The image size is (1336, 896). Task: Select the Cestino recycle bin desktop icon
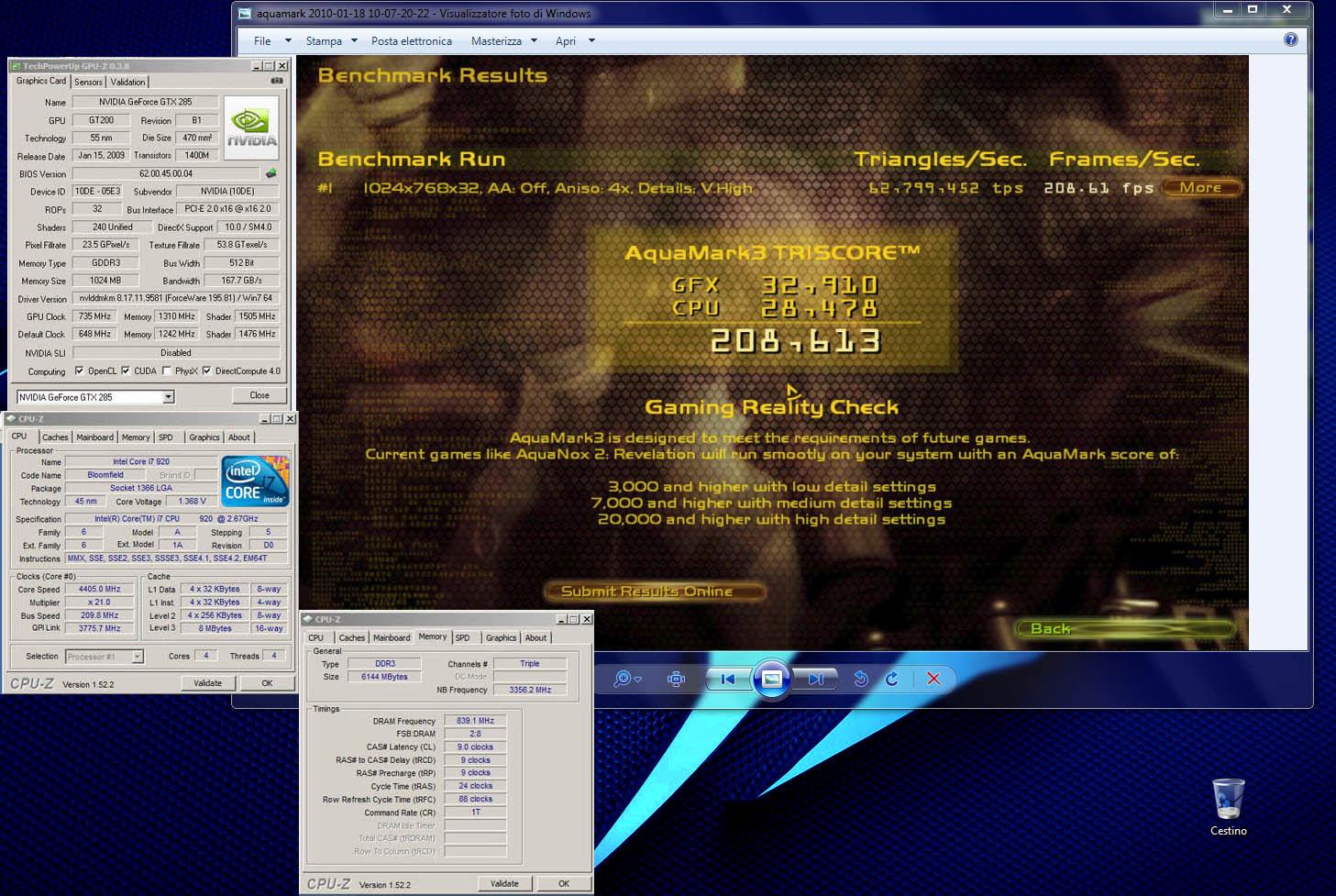tap(1228, 807)
